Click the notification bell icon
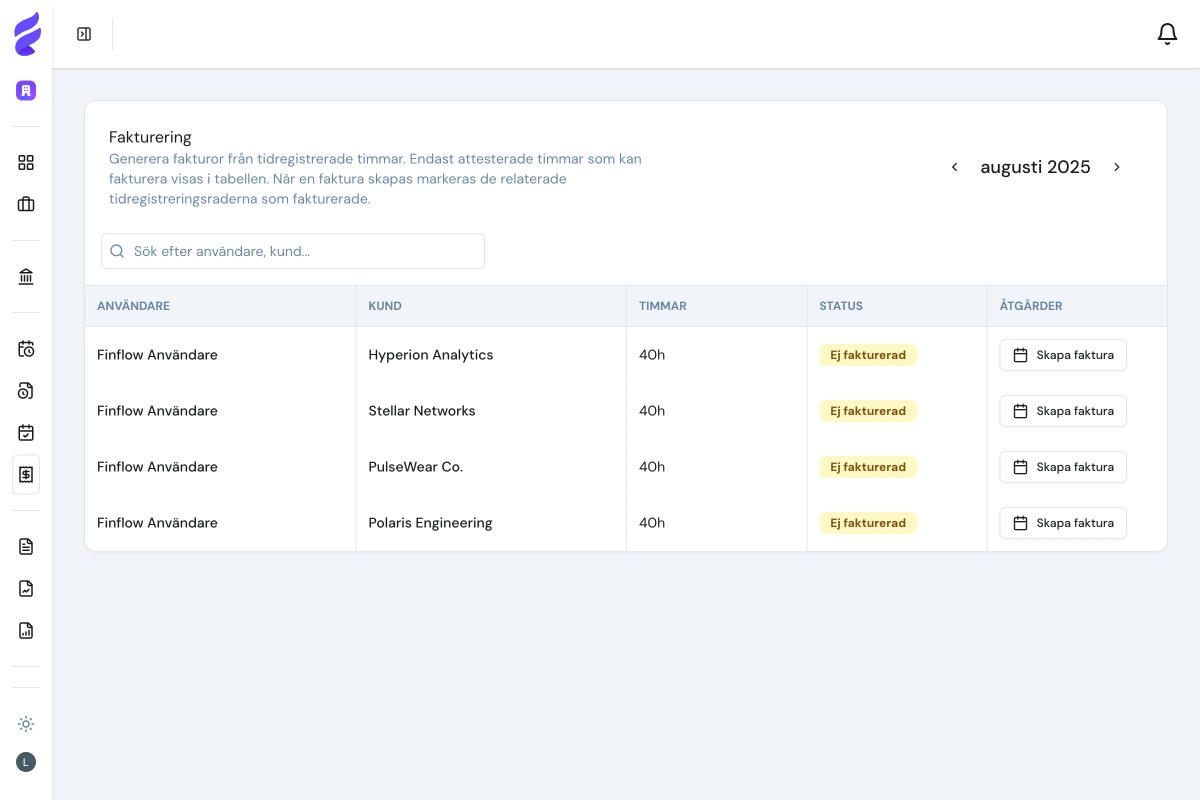 tap(1167, 33)
